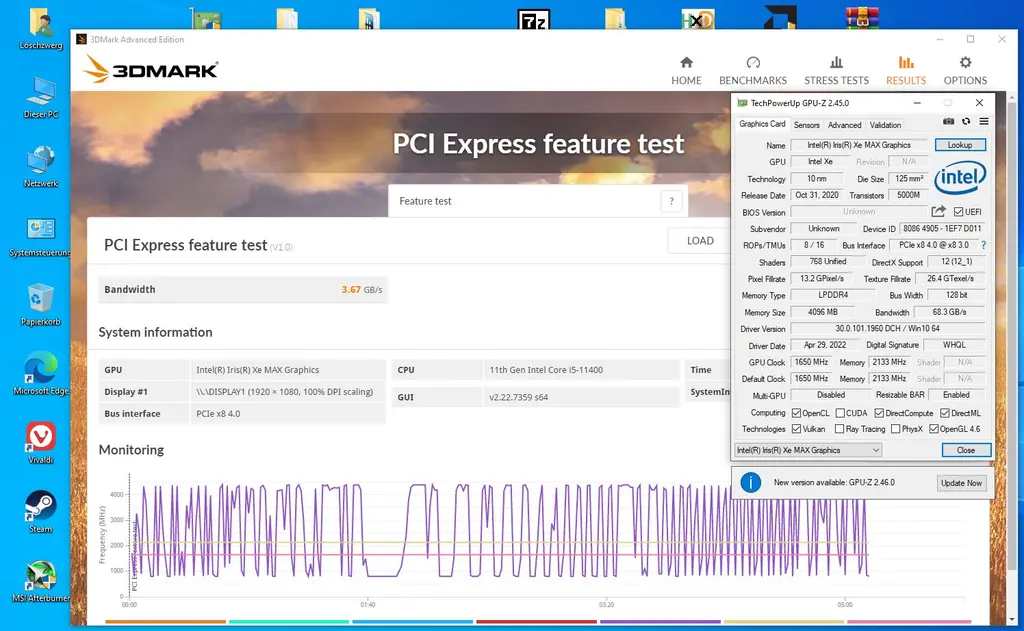Click the BIOS export share icon
The width and height of the screenshot is (1024, 631).
(x=938, y=212)
